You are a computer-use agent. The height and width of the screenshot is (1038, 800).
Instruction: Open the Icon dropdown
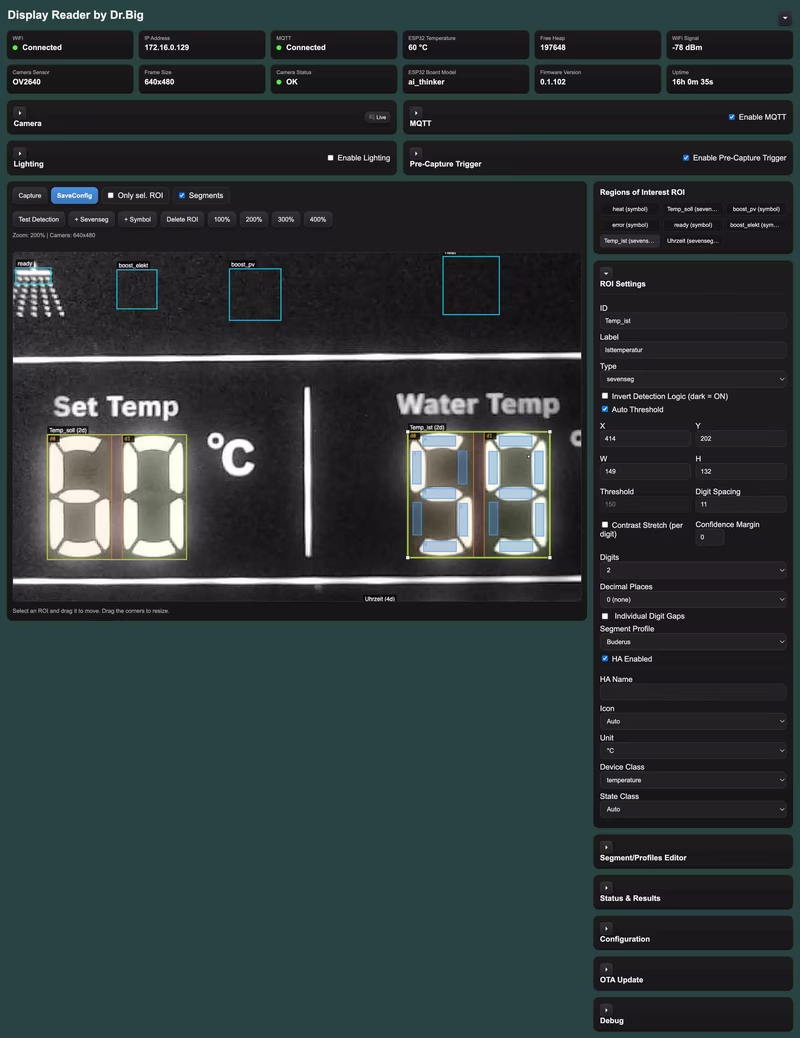pos(693,721)
